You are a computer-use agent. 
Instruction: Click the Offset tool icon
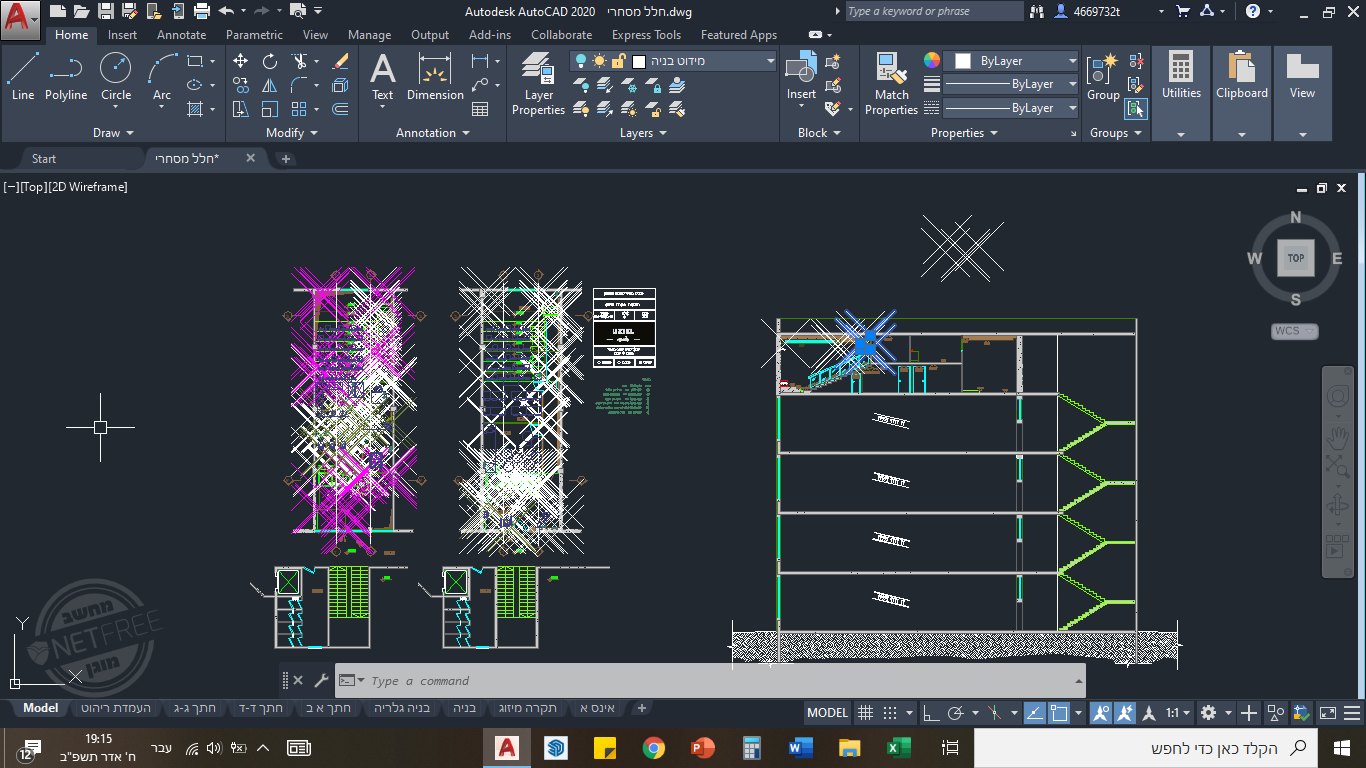pyautogui.click(x=340, y=109)
